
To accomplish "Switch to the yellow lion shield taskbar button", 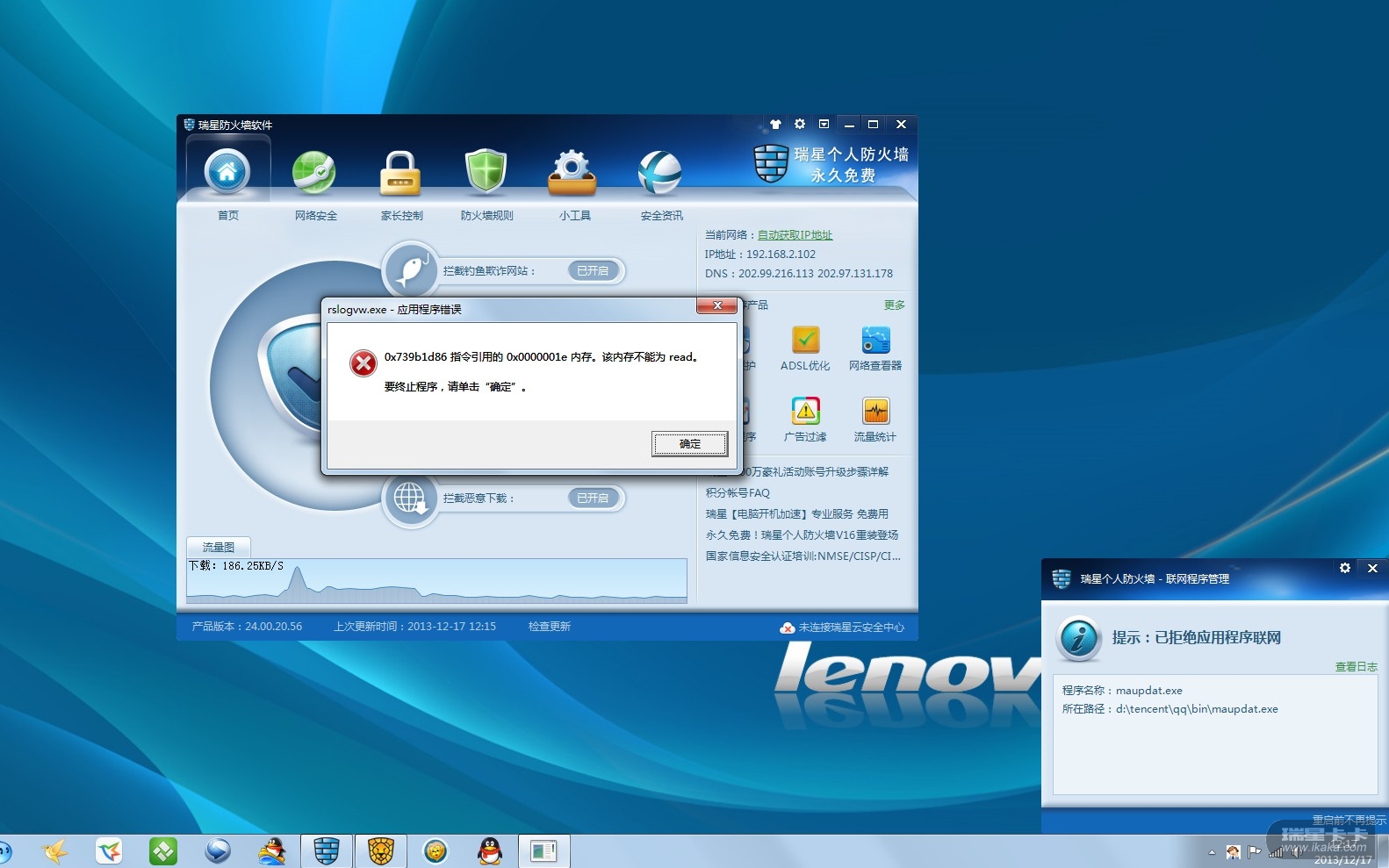I will (381, 850).
